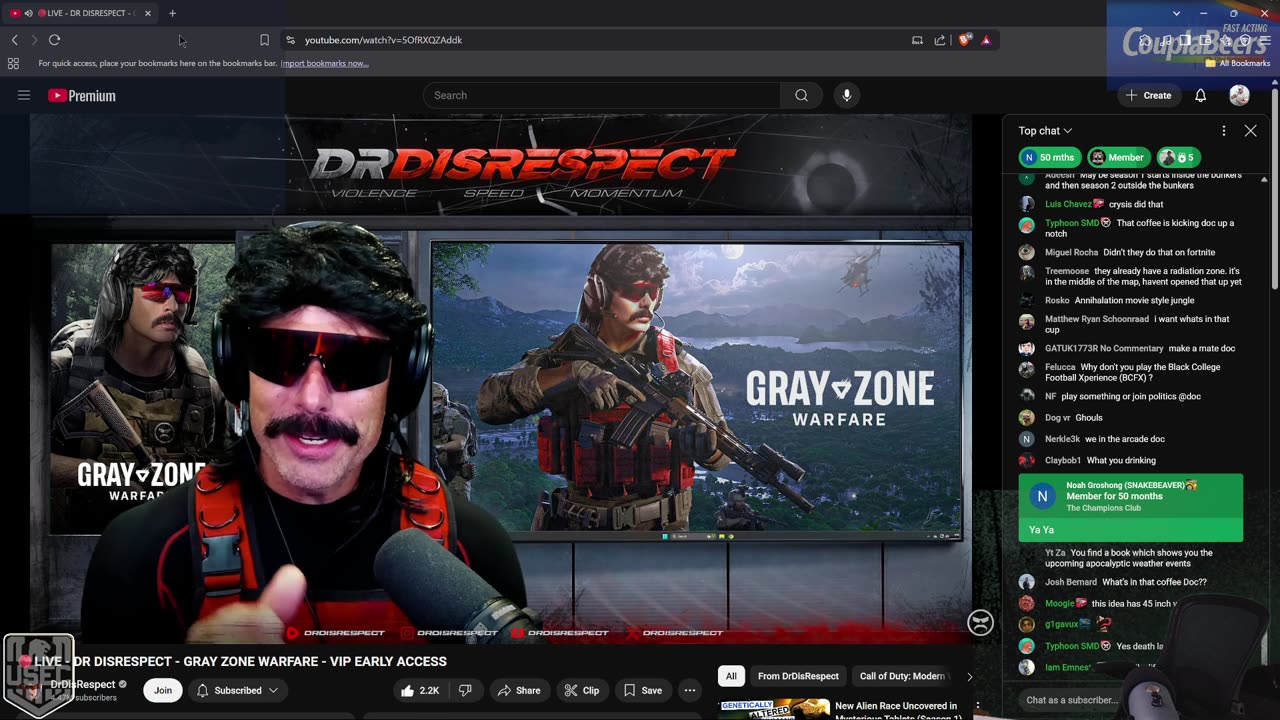
Task: Open more video actions ellipsis
Action: coord(689,690)
